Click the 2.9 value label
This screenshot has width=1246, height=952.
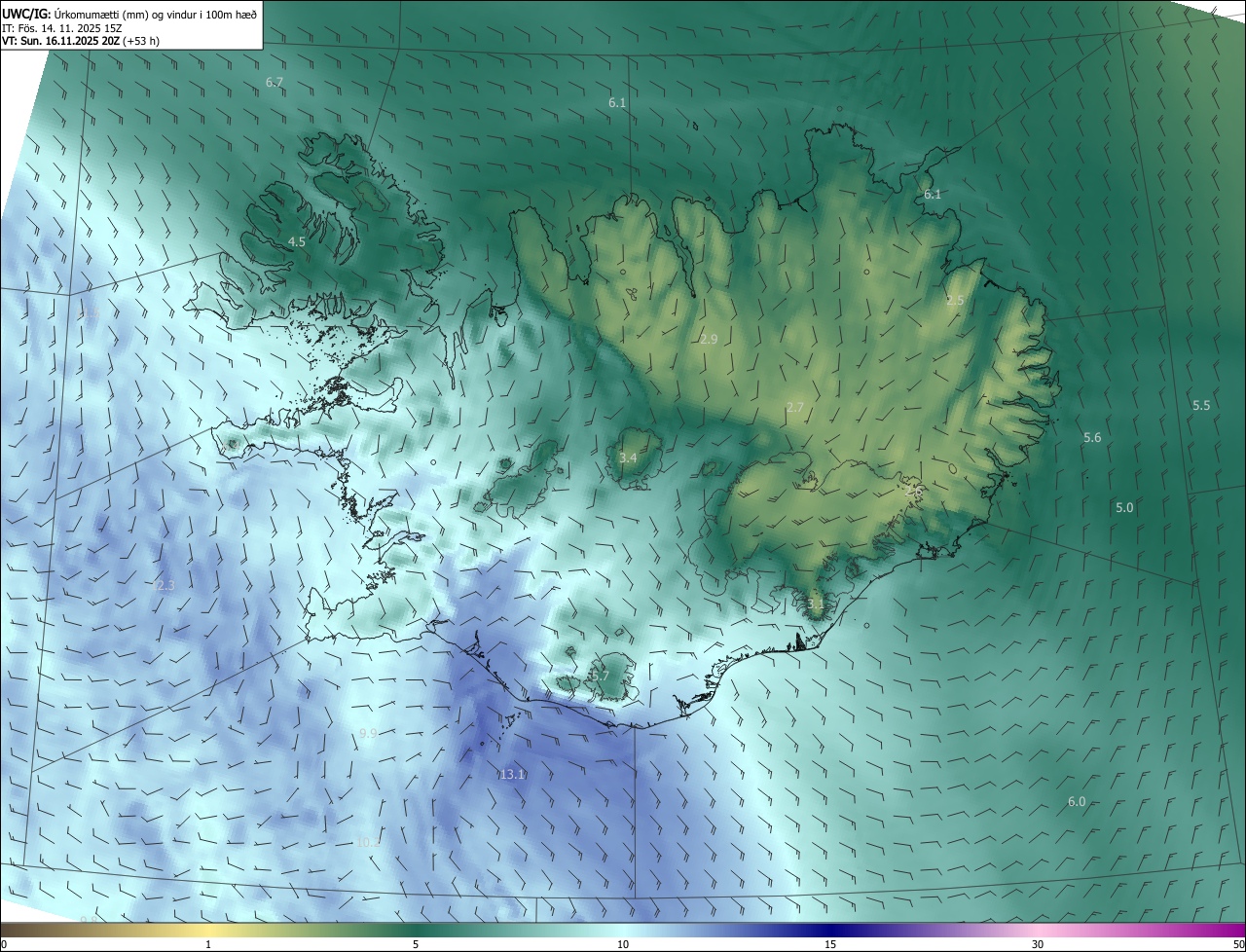click(x=709, y=339)
